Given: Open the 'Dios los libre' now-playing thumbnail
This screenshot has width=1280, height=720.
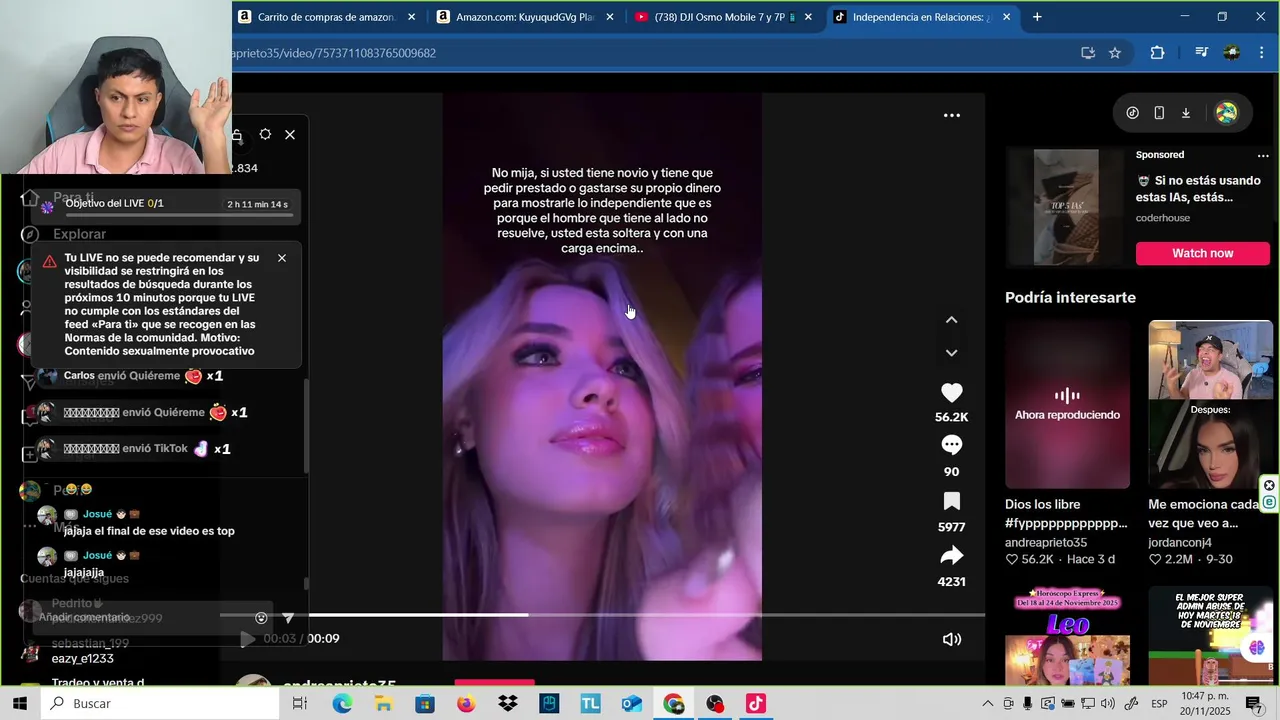Looking at the screenshot, I should point(1067,404).
